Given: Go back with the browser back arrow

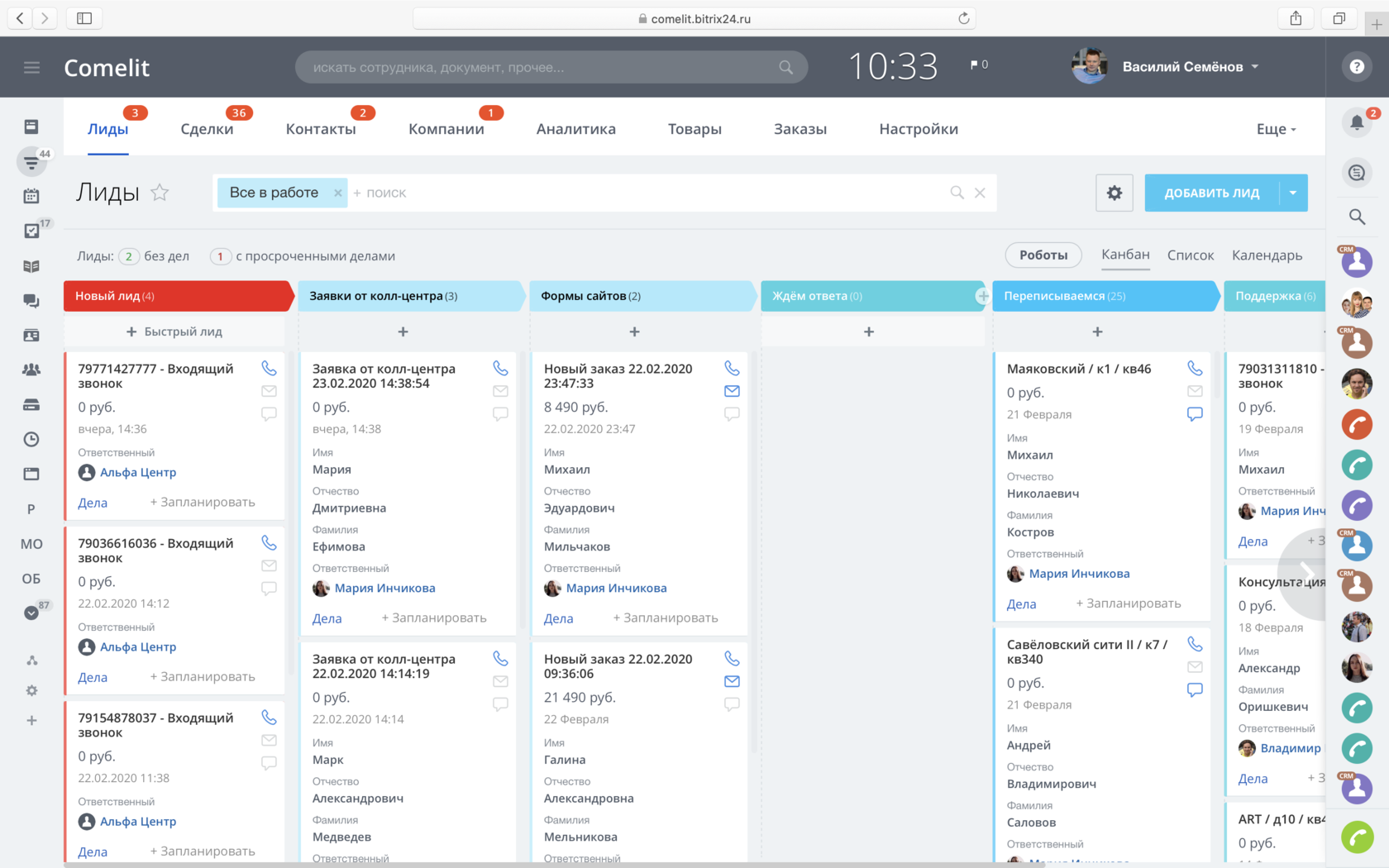Looking at the screenshot, I should [x=20, y=18].
